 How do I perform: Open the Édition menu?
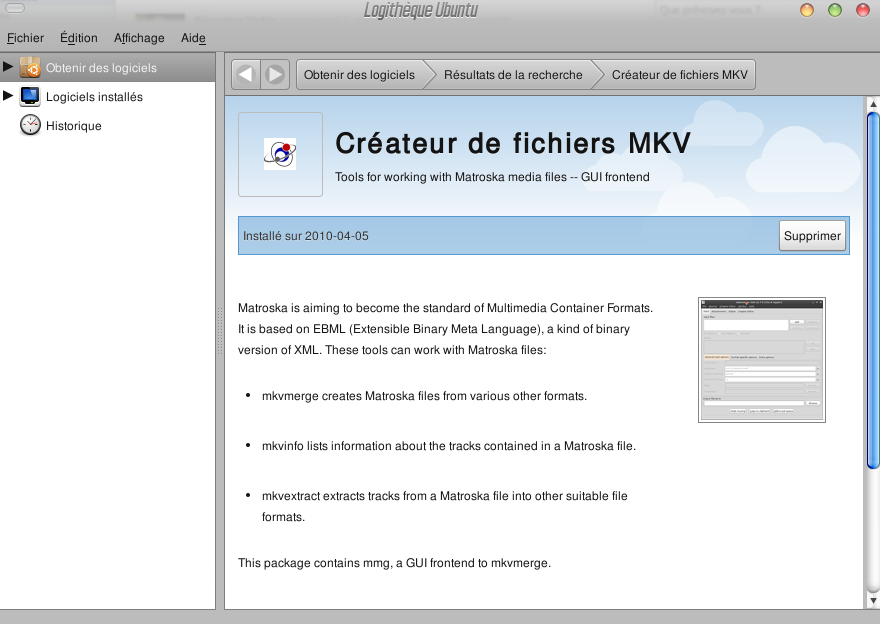tap(79, 38)
